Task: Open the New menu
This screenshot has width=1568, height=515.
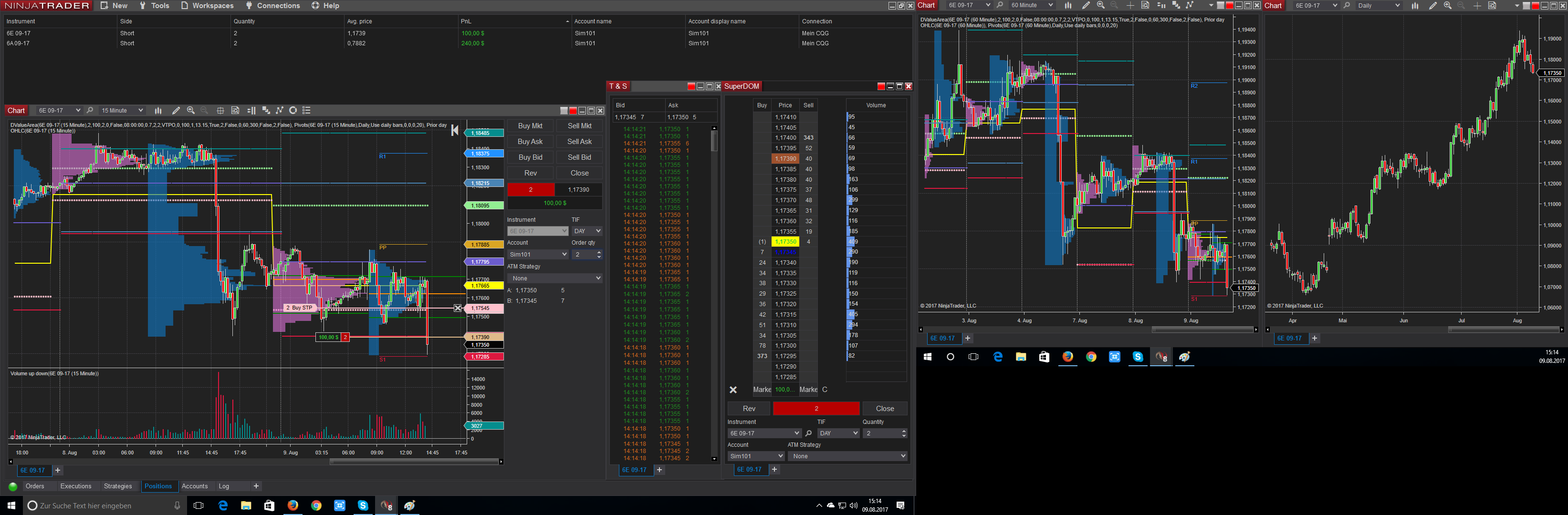Action: point(114,5)
